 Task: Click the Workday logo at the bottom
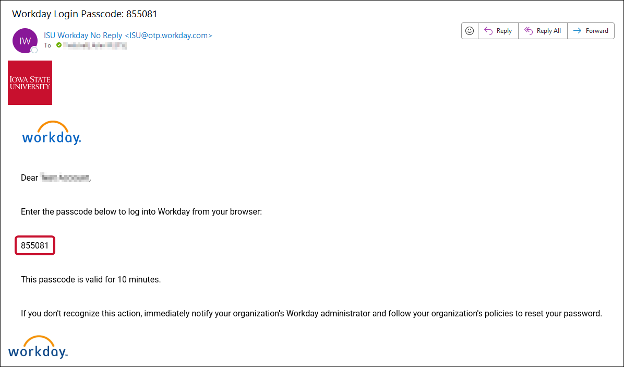tap(38, 347)
